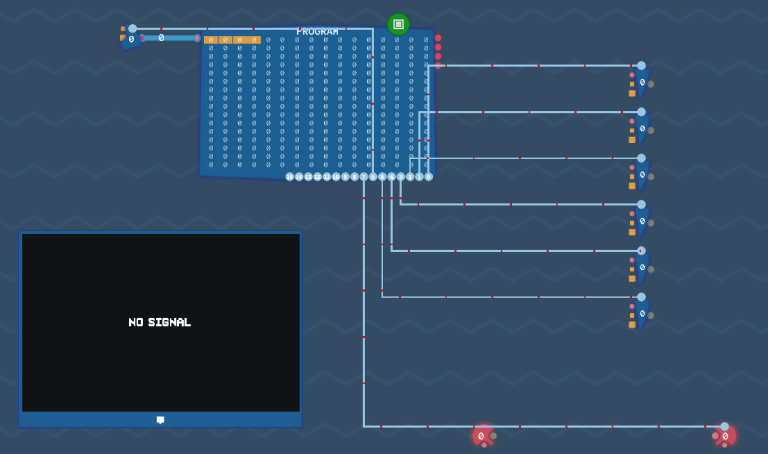This screenshot has height=454, width=768.
Task: Select the red component at bottom center
Action: point(482,436)
